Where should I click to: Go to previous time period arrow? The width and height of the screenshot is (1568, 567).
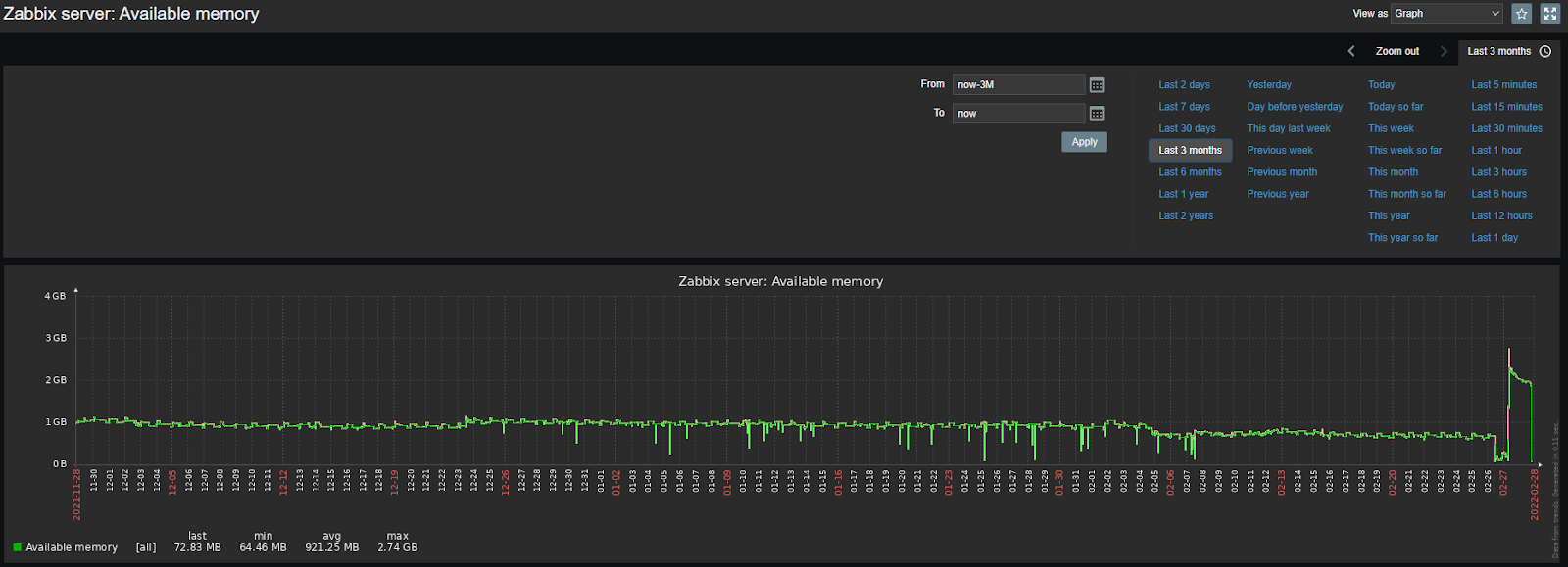pos(1351,51)
